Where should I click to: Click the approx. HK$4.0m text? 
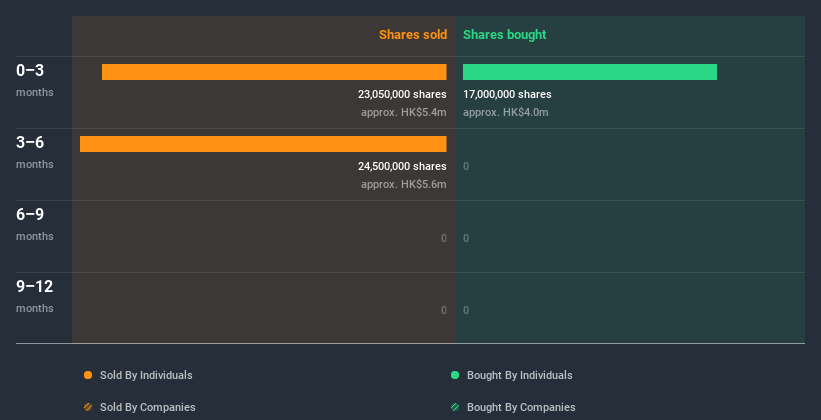506,112
